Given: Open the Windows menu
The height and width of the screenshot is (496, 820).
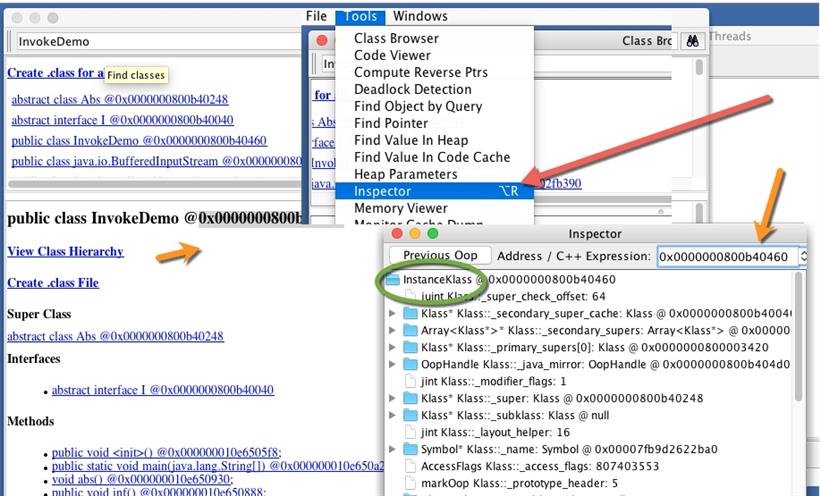Looking at the screenshot, I should pyautogui.click(x=420, y=16).
